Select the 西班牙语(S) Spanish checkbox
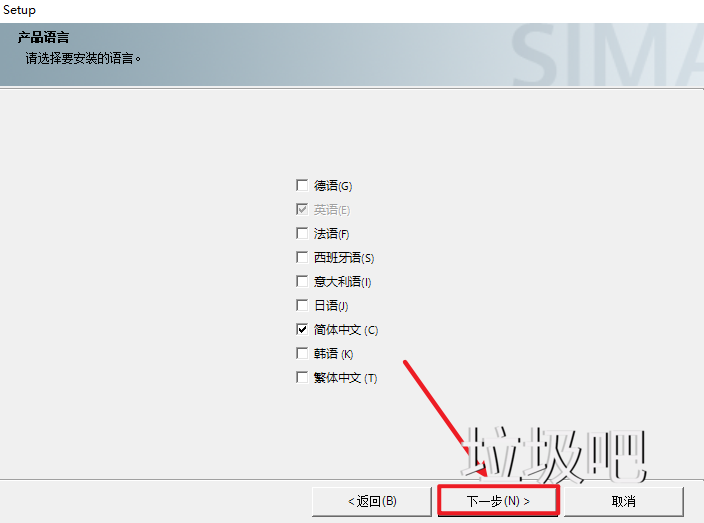 pos(302,257)
